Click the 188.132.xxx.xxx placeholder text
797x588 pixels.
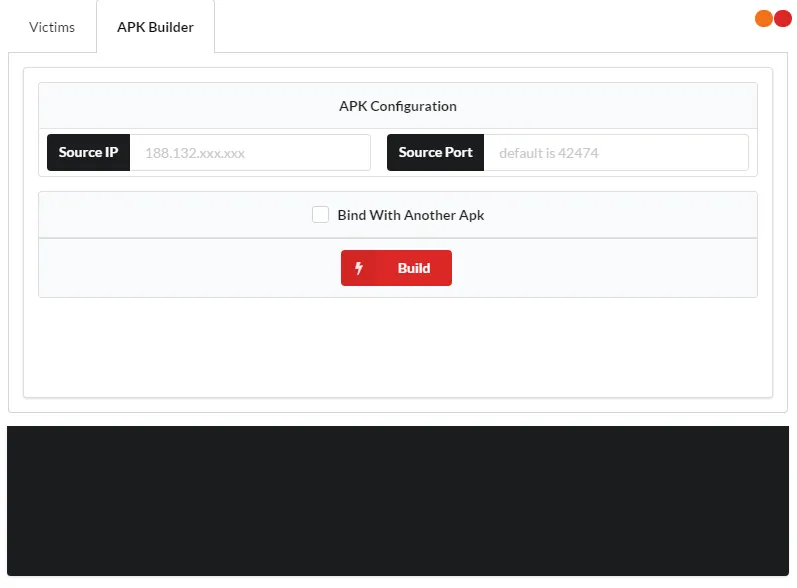[x=195, y=153]
